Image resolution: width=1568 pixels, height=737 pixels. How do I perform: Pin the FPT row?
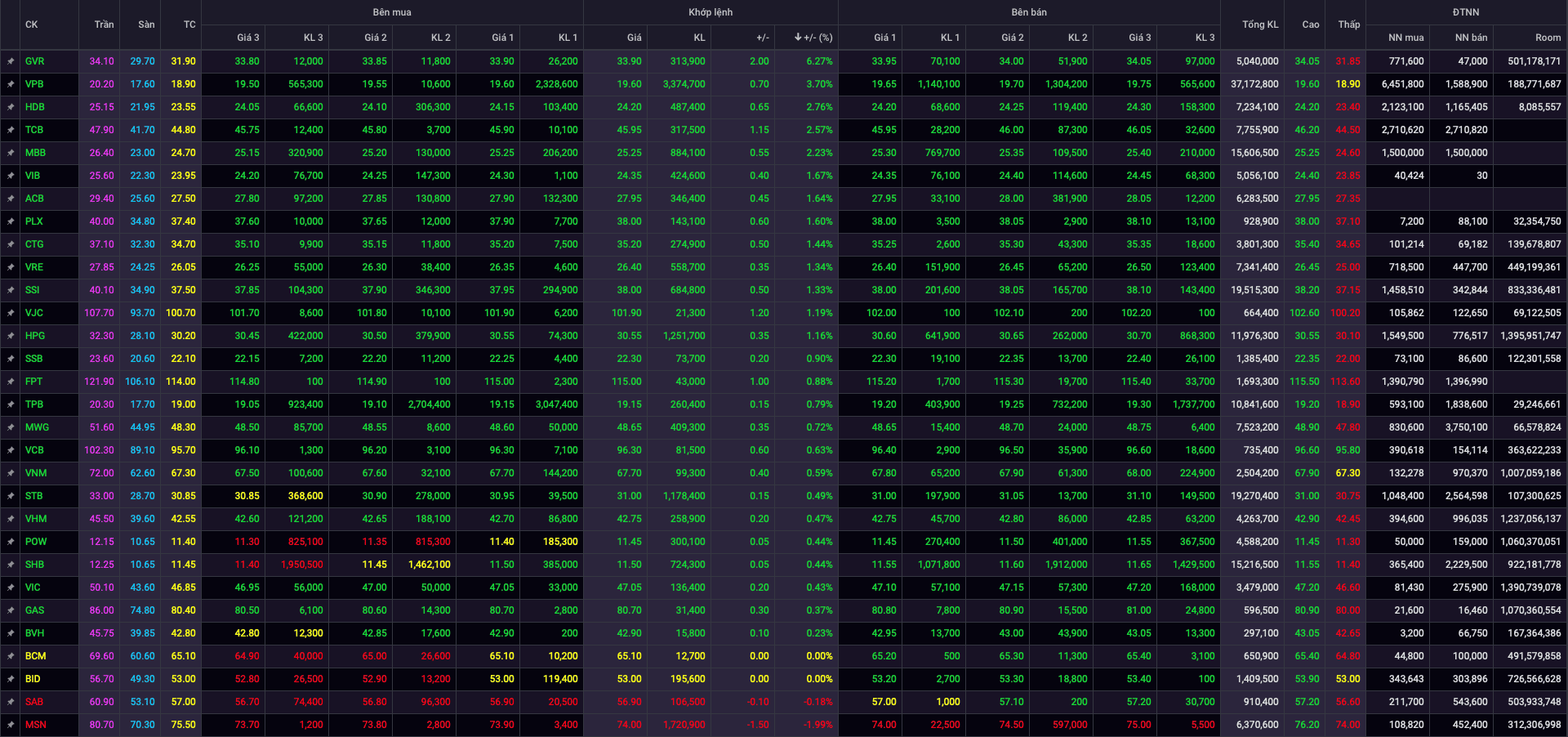pos(11,382)
